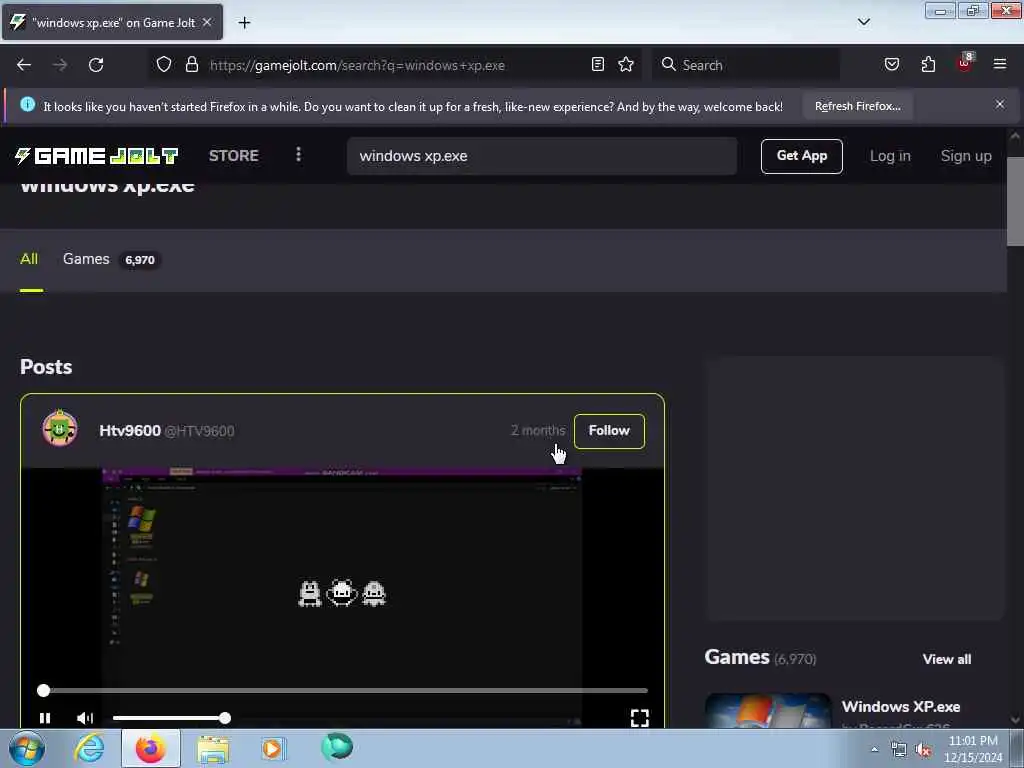1024x768 pixels.
Task: Open the Pocket save icon
Action: tap(892, 65)
